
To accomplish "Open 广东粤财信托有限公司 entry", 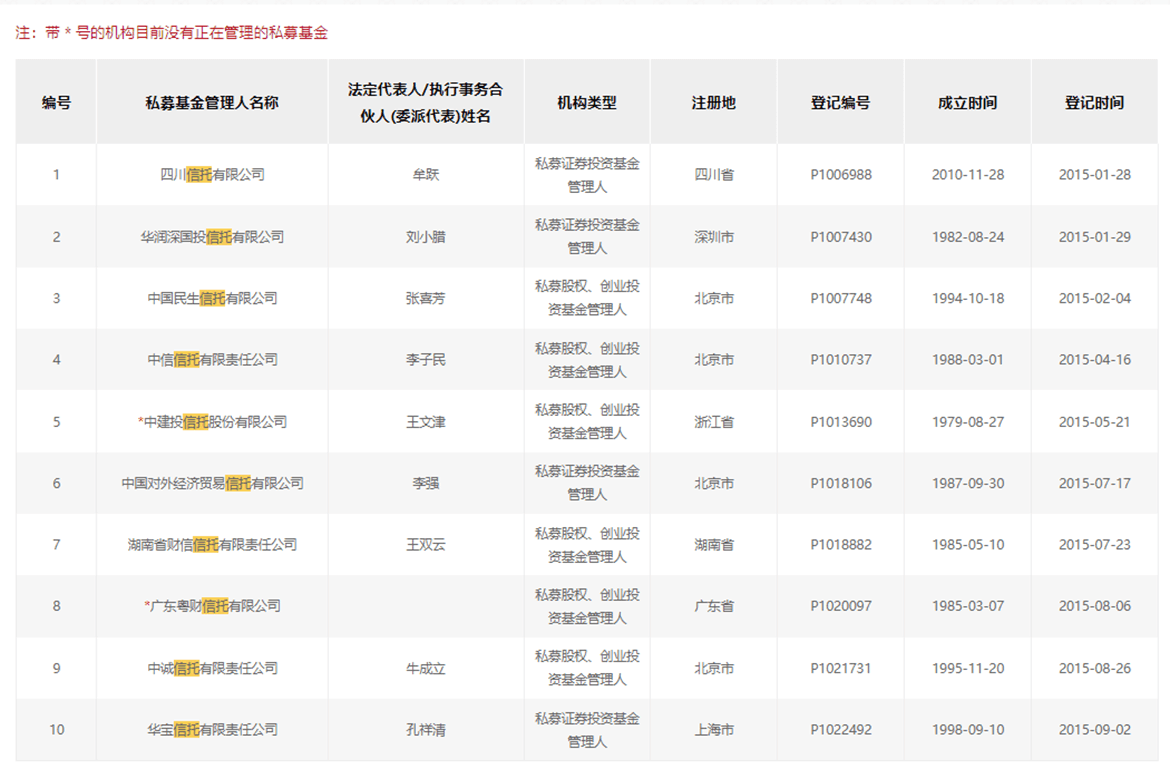I will click(x=215, y=606).
